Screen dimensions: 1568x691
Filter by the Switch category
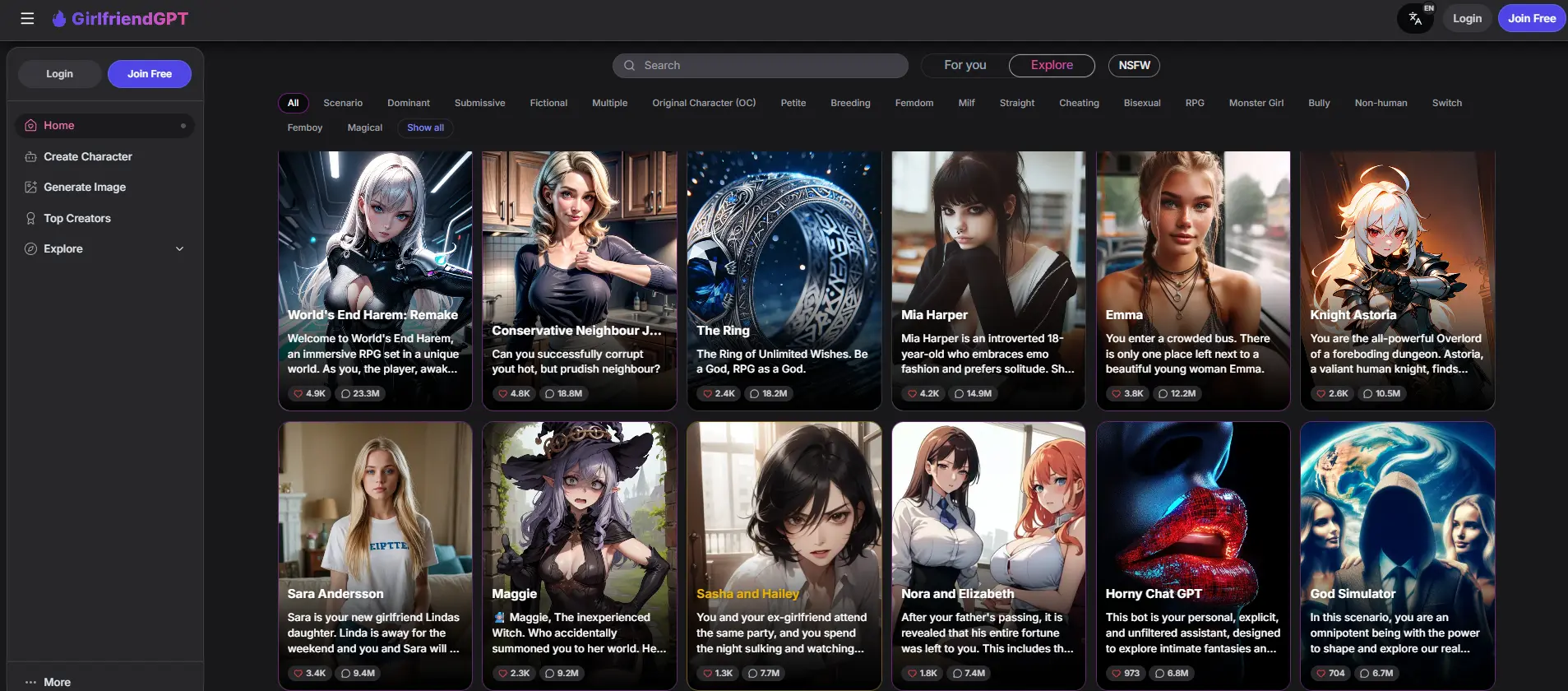pyautogui.click(x=1447, y=103)
